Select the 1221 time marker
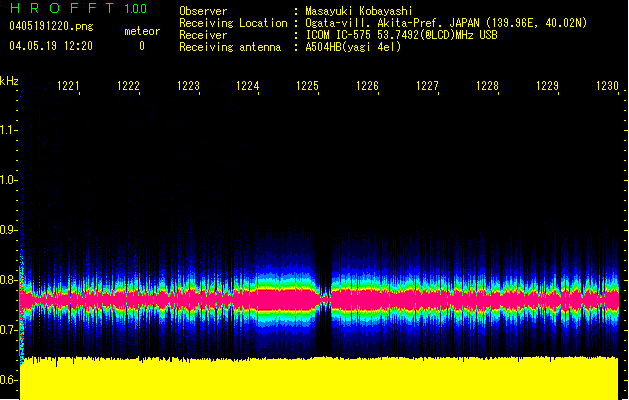Viewport: 629px width, 400px height. pyautogui.click(x=68, y=87)
